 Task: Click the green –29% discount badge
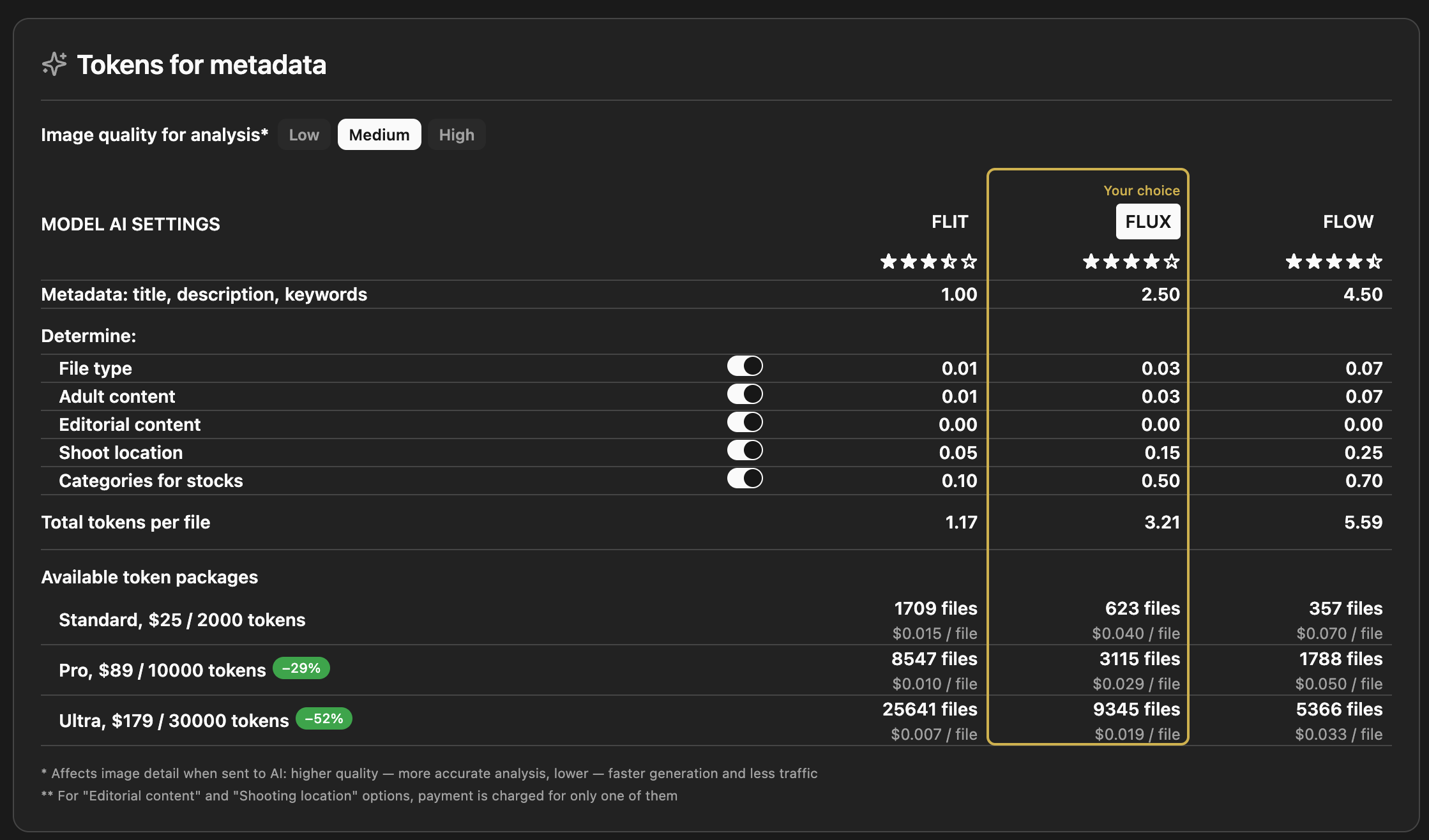301,668
